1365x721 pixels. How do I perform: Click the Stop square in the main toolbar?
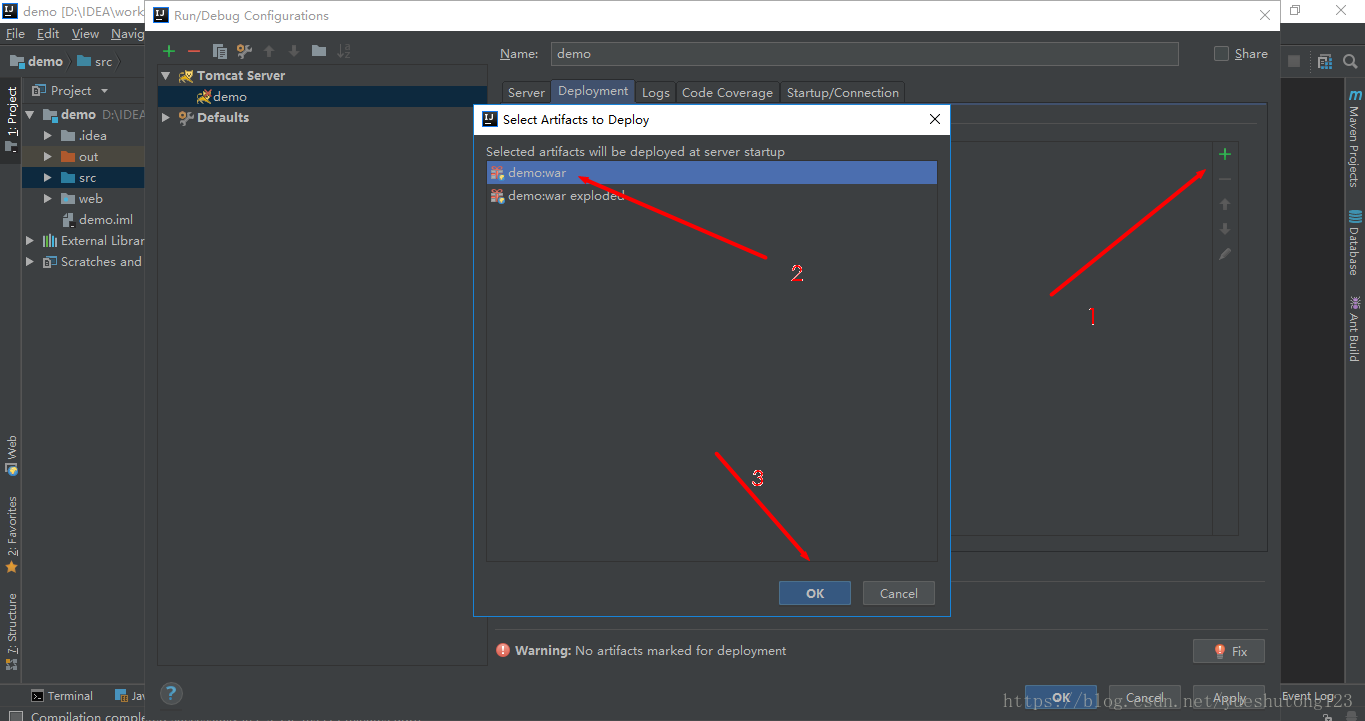pos(1293,61)
